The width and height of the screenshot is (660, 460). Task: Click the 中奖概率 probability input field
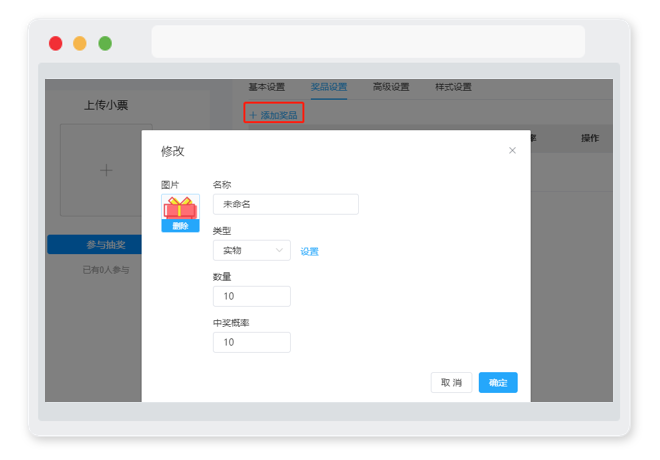point(251,342)
